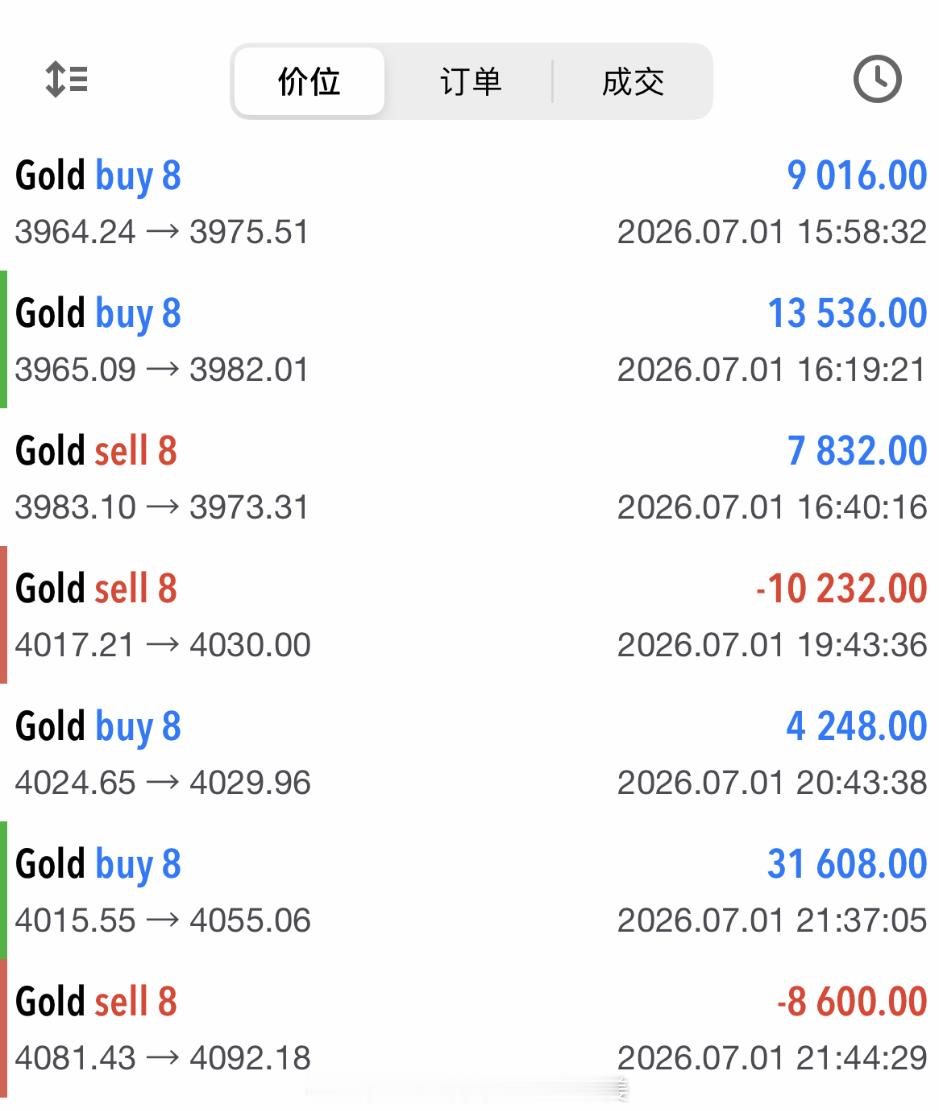Select the 价位 tab
Screen dimensions: 939x1111
click(310, 81)
